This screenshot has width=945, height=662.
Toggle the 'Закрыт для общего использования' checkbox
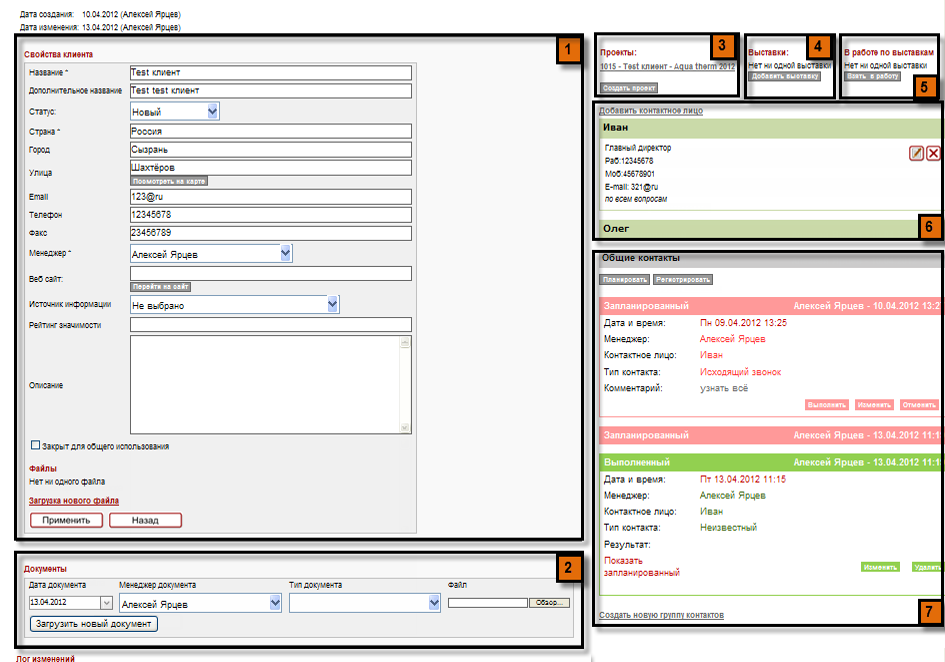click(36, 446)
